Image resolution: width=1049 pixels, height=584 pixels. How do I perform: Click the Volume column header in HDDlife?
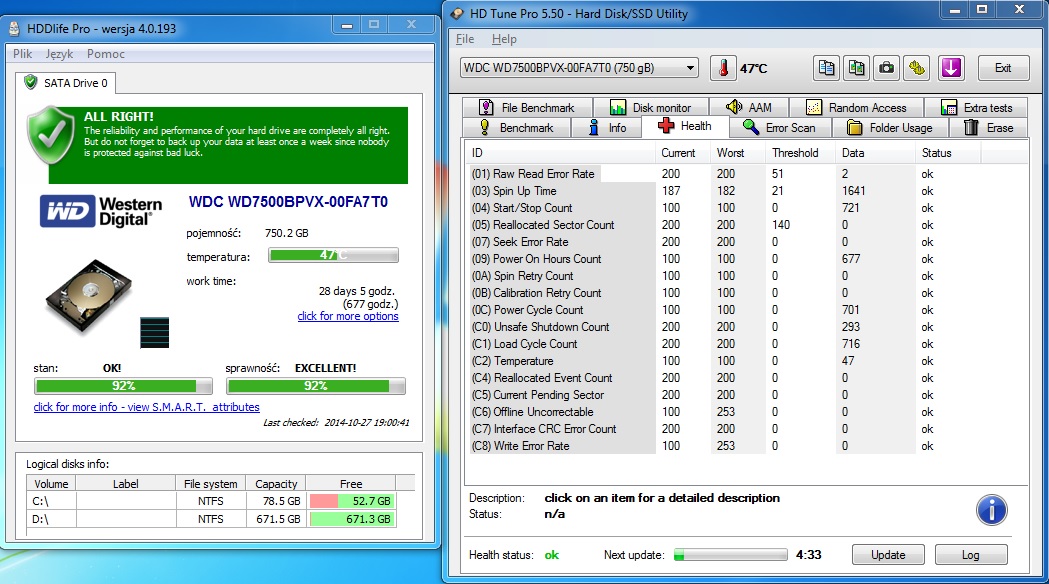pos(51,484)
